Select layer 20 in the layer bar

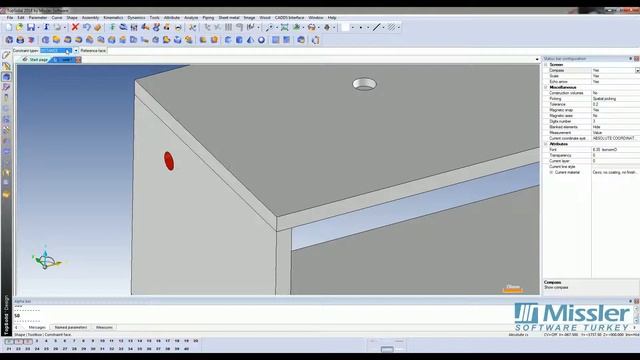196,341
